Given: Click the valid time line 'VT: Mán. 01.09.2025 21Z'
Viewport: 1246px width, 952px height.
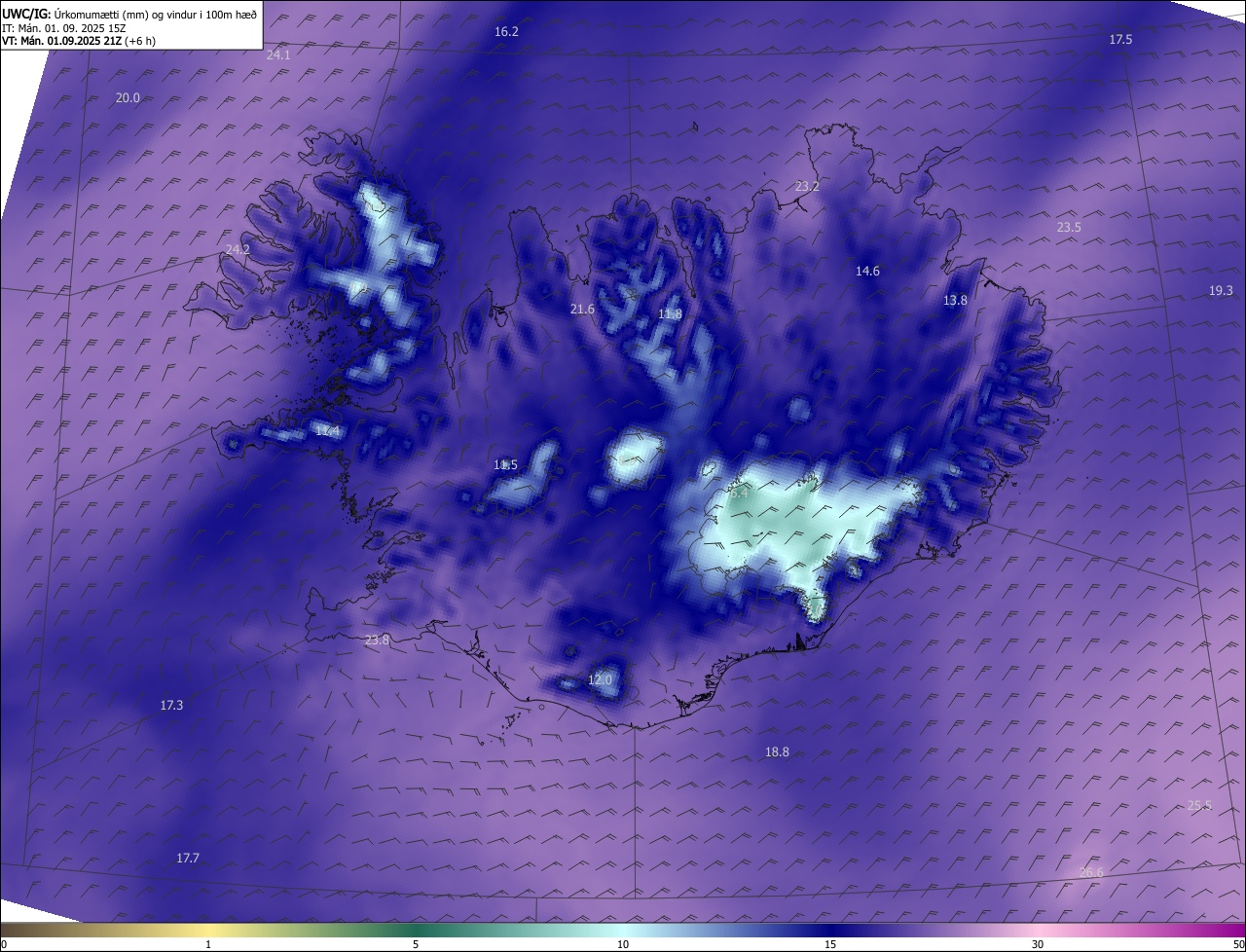Looking at the screenshot, I should coord(63,41).
